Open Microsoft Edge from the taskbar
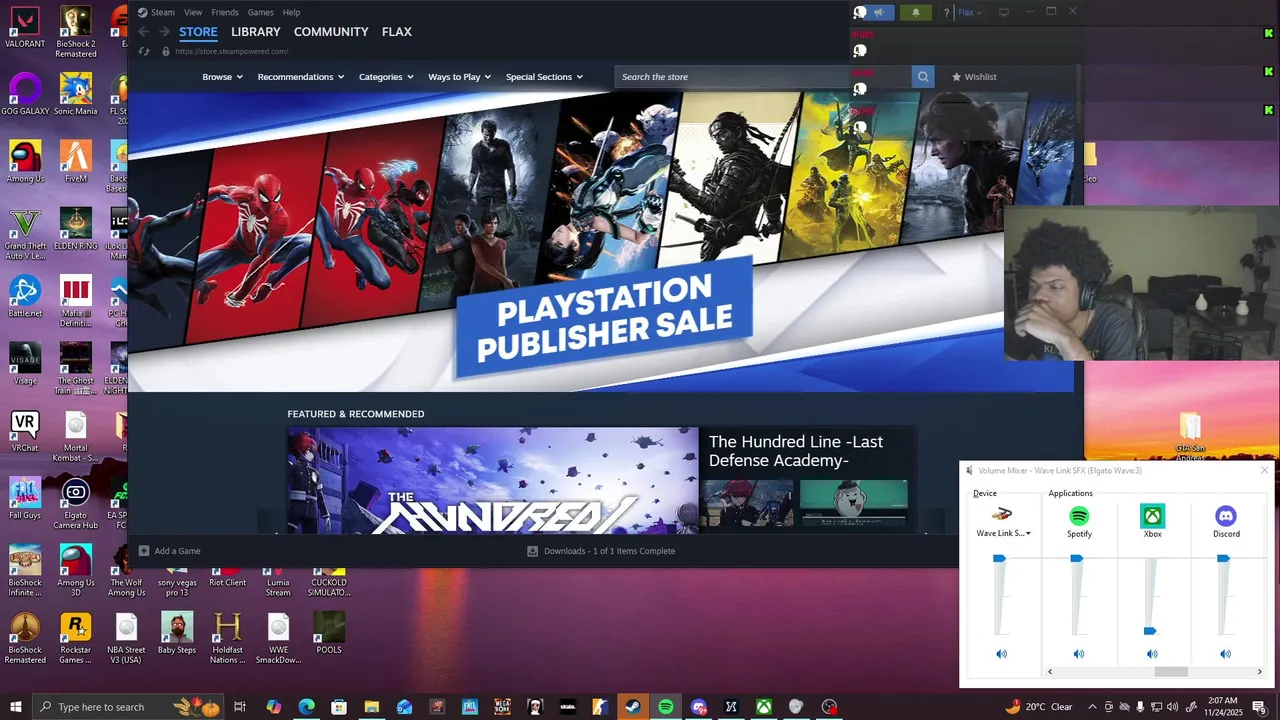The width and height of the screenshot is (1280, 720). click(306, 707)
